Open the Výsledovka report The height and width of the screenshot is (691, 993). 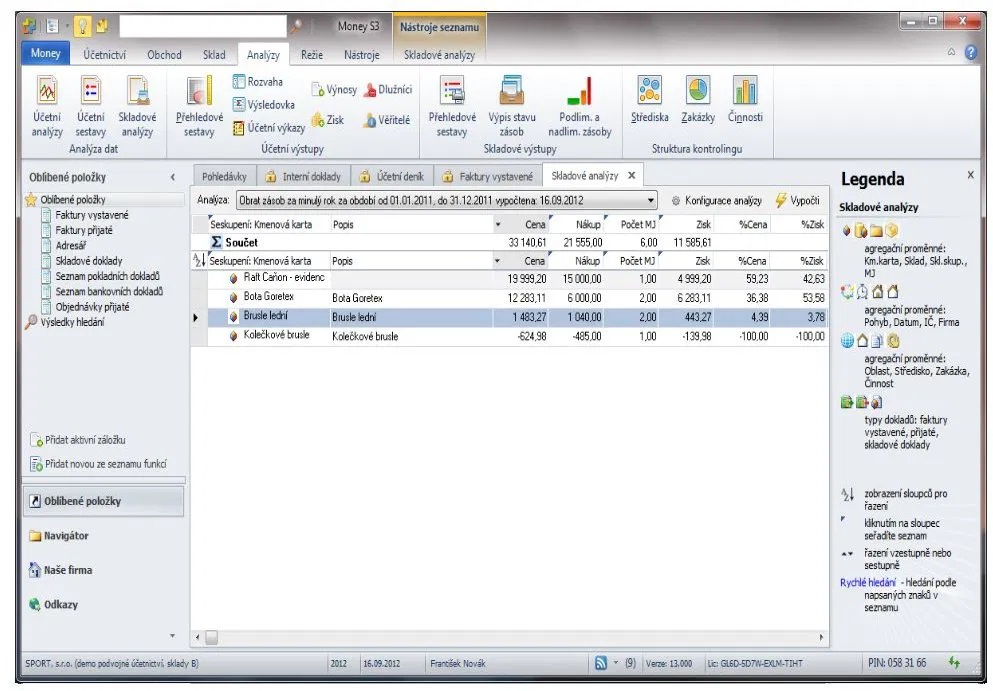click(x=263, y=105)
